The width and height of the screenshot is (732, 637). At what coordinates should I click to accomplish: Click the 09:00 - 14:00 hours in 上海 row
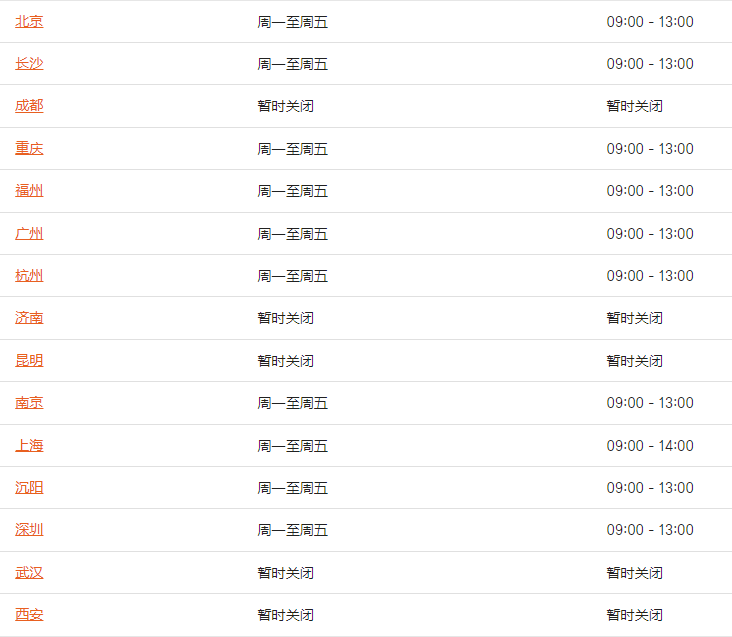(650, 446)
